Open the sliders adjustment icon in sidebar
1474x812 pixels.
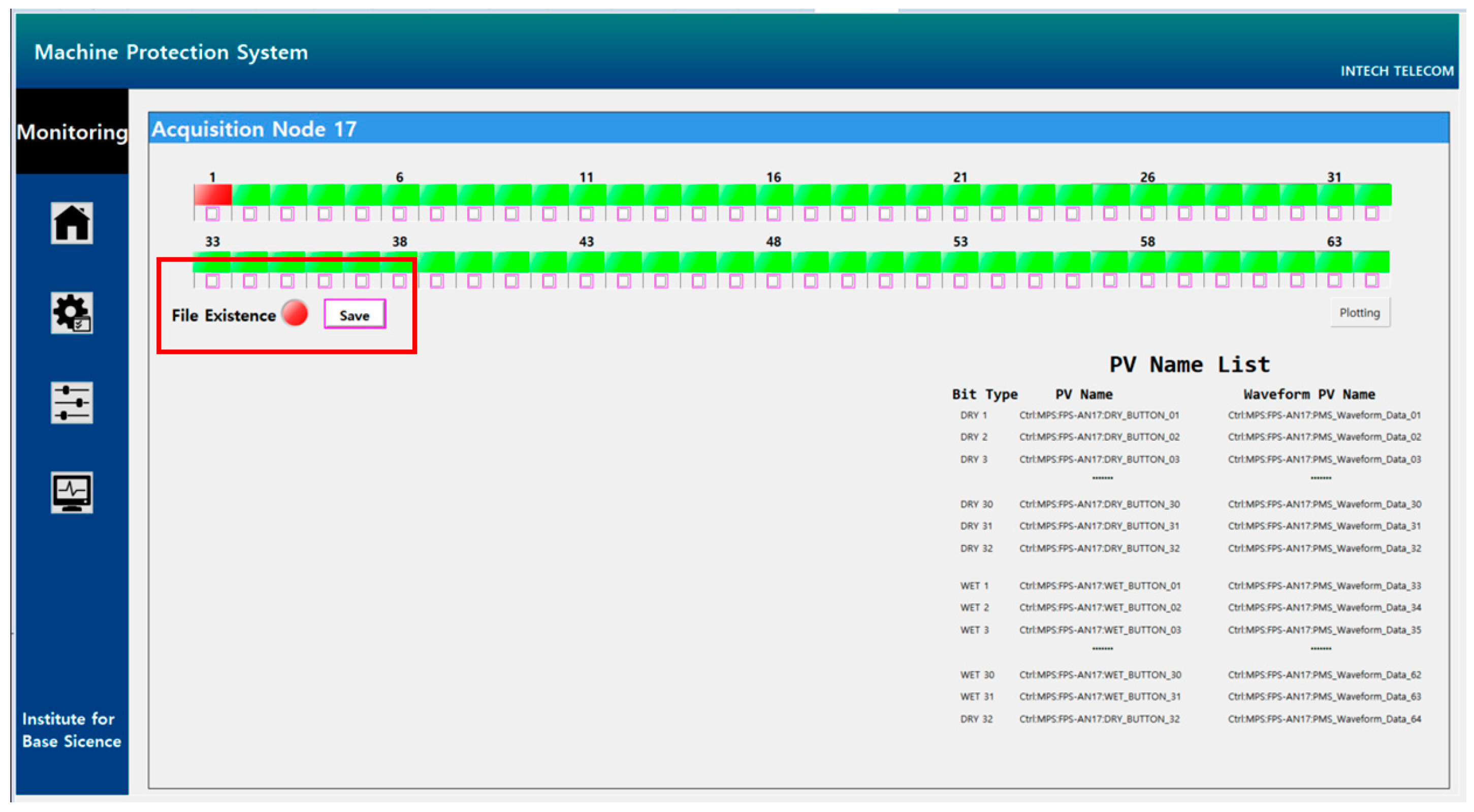(x=72, y=403)
